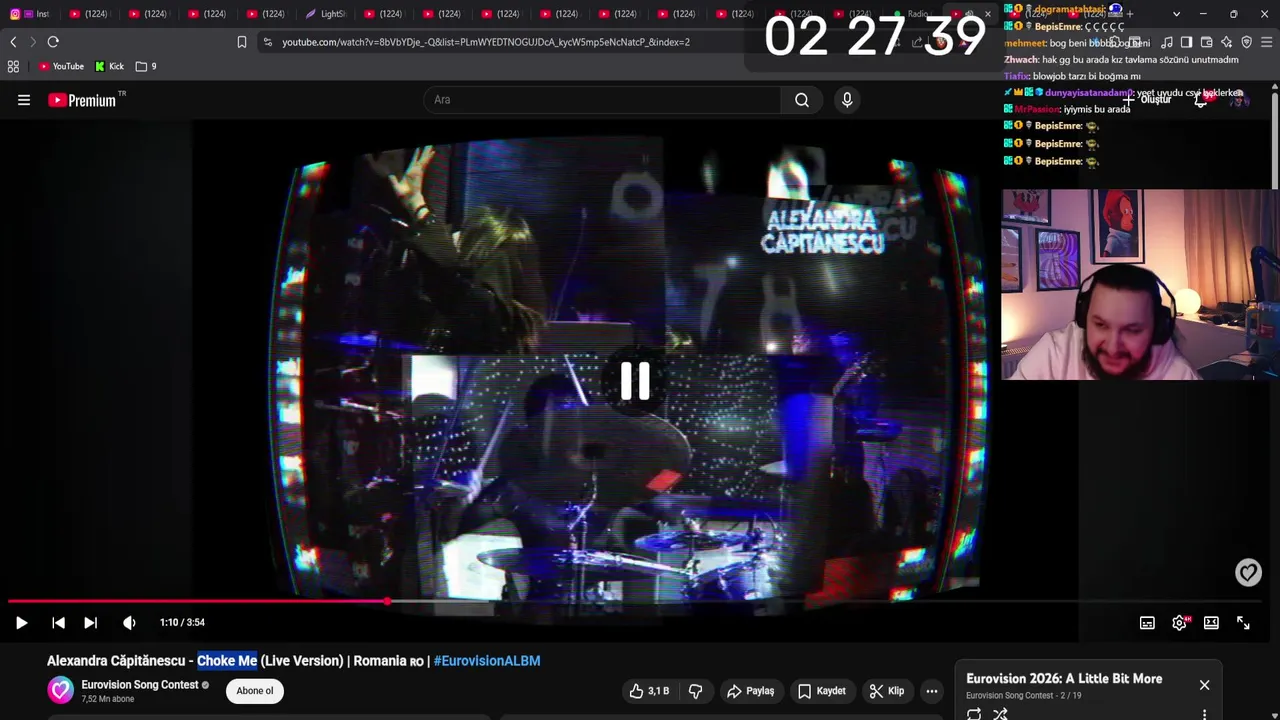
Task: Enter fullscreen mode in player
Action: tap(1243, 623)
